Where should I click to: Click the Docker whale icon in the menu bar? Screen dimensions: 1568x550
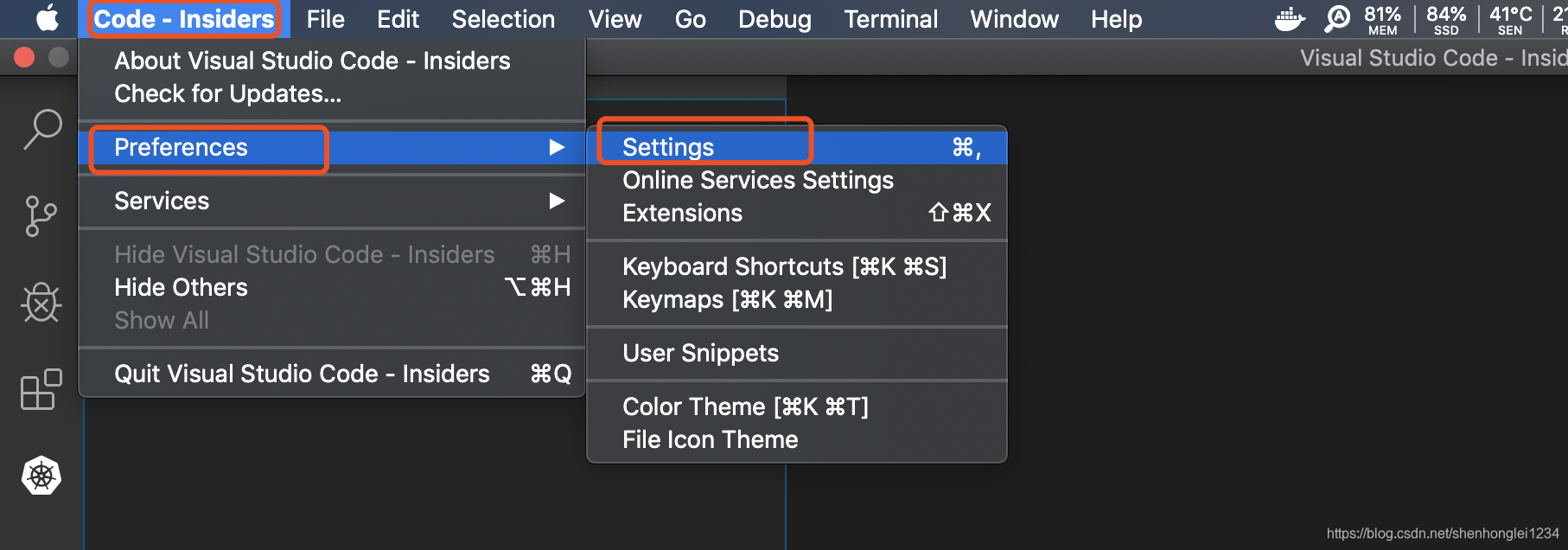click(1290, 18)
